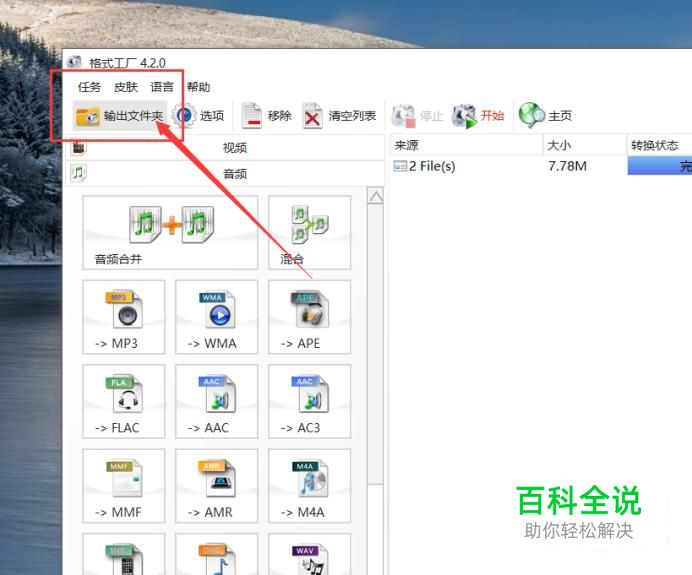Choose convert to M4A
The width and height of the screenshot is (692, 575).
click(309, 486)
